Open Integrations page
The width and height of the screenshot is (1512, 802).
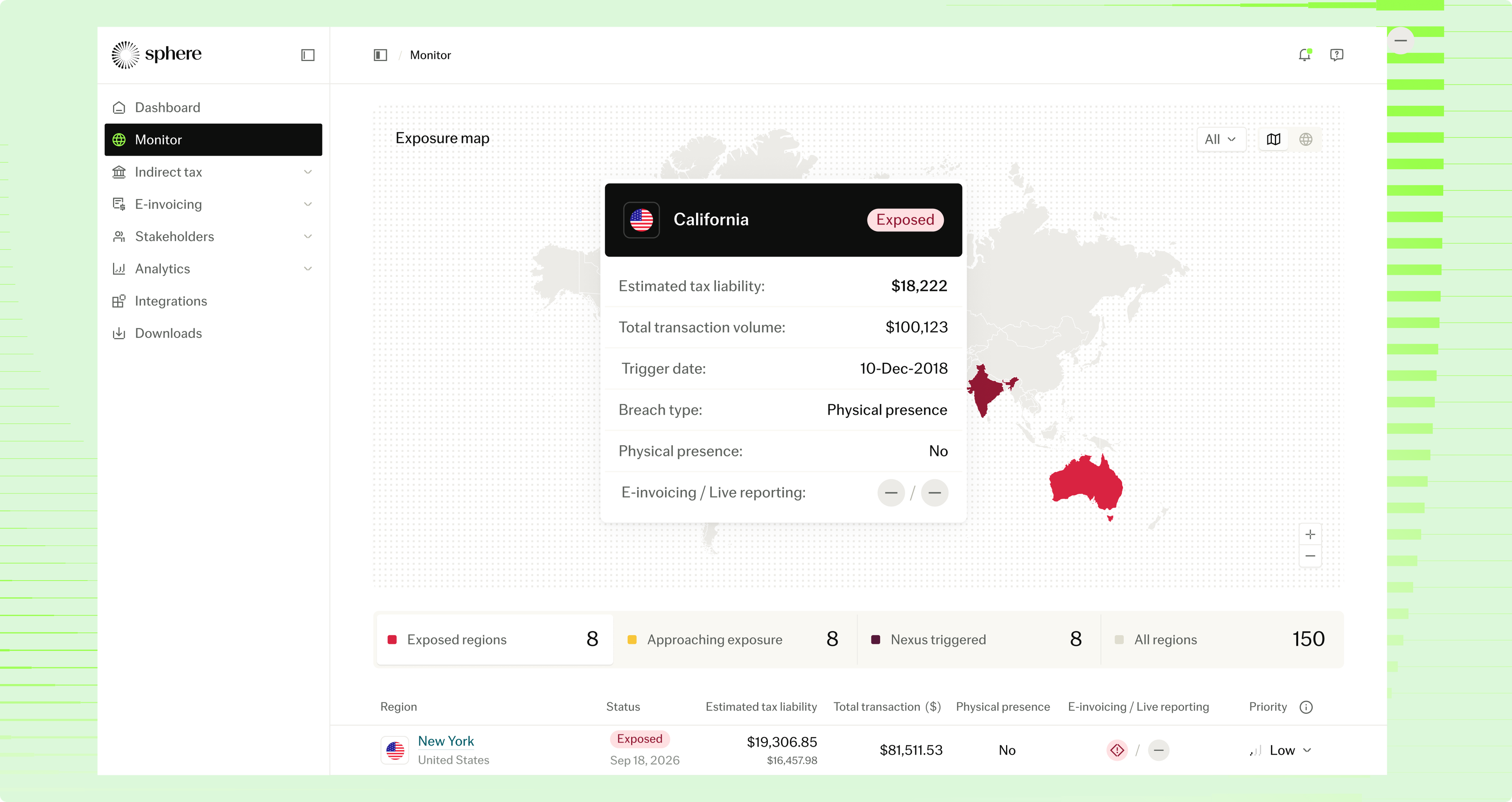(x=213, y=301)
